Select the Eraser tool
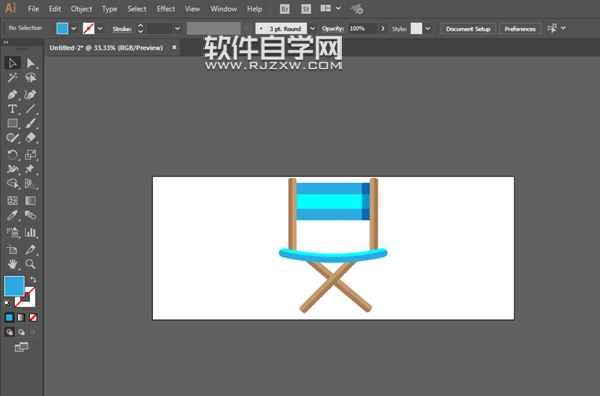This screenshot has height=396, width=600. coord(30,138)
